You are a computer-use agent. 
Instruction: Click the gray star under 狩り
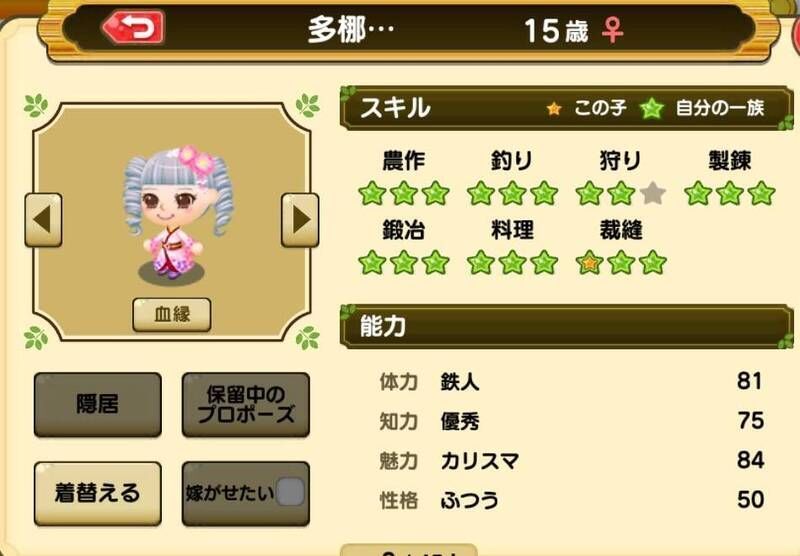click(x=653, y=193)
